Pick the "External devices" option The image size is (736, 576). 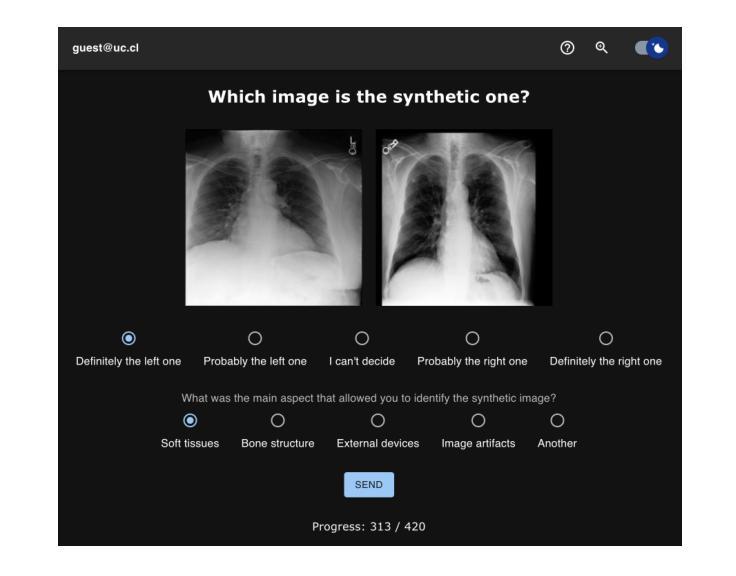coord(378,421)
